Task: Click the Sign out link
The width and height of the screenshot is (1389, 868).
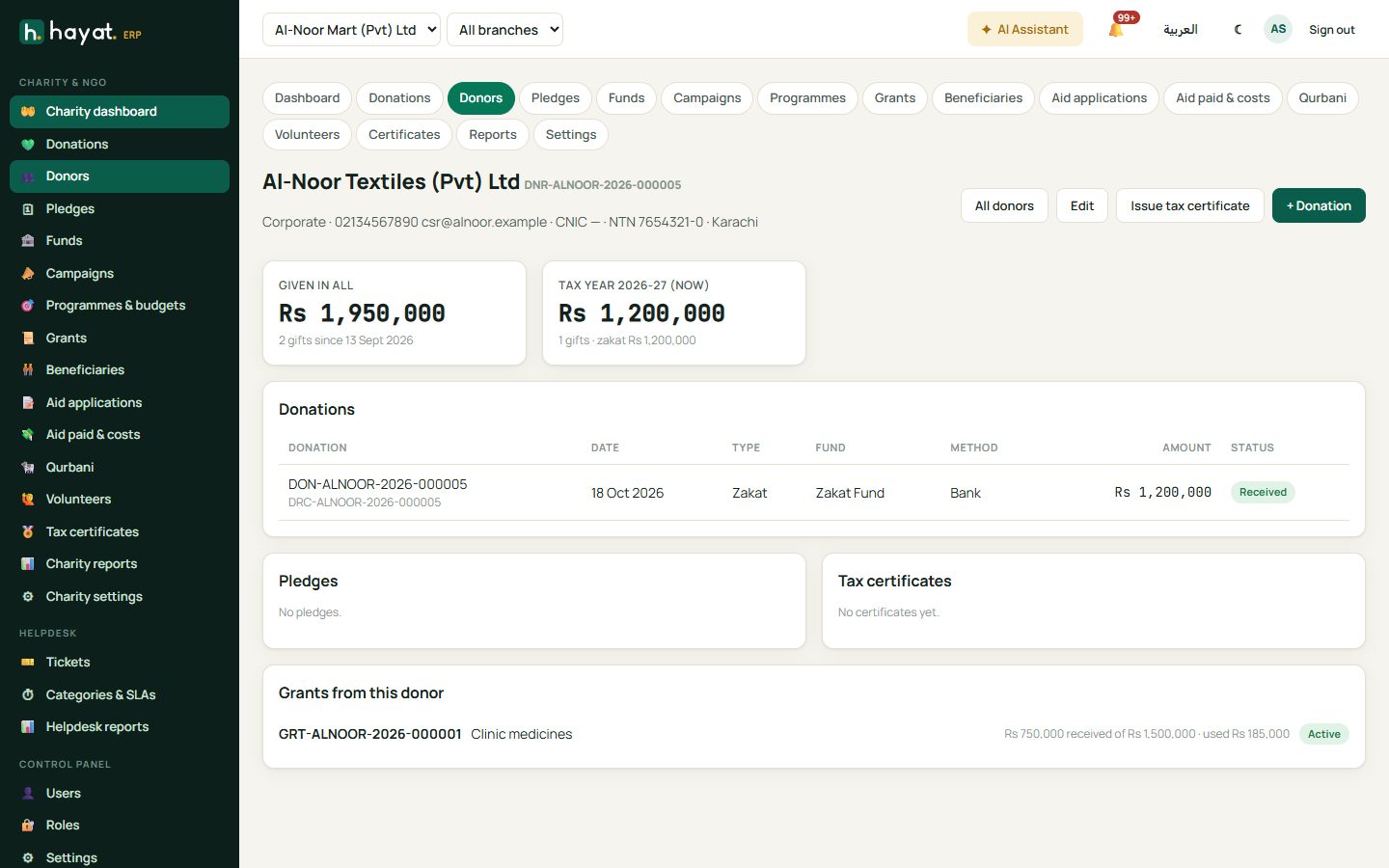Action: (1331, 30)
